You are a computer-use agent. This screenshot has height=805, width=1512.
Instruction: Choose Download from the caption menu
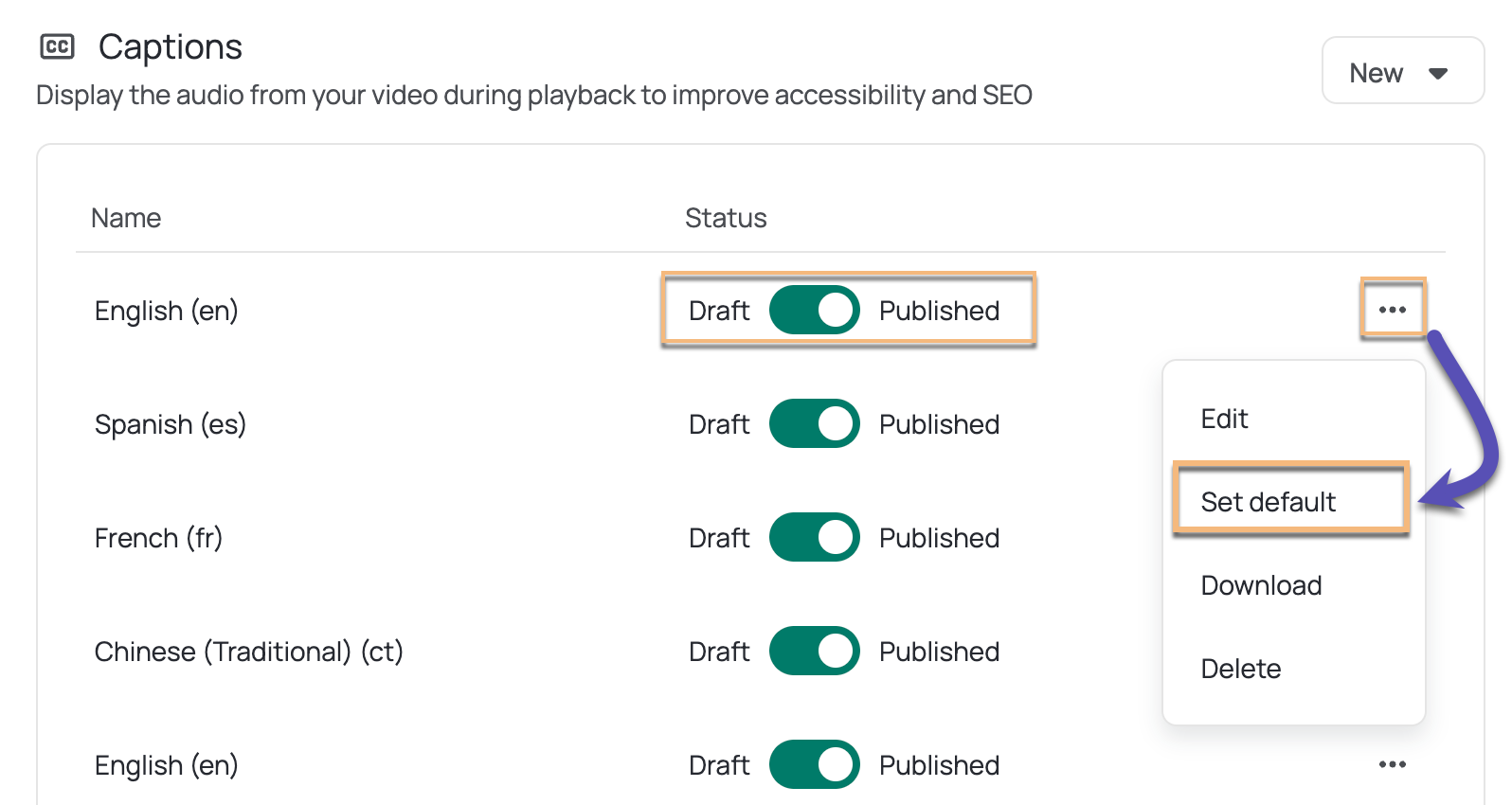coord(1261,585)
